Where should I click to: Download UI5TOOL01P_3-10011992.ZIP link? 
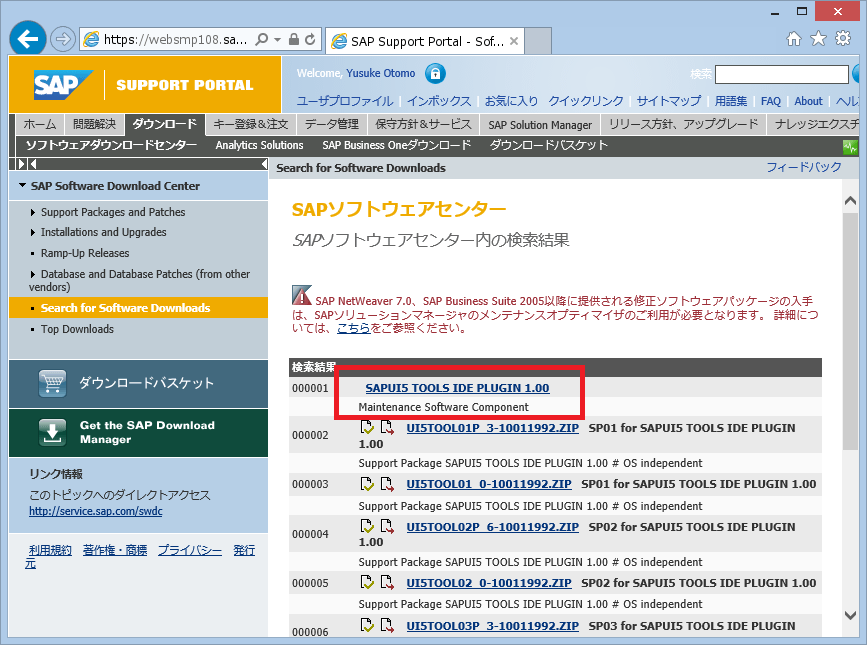point(493,428)
